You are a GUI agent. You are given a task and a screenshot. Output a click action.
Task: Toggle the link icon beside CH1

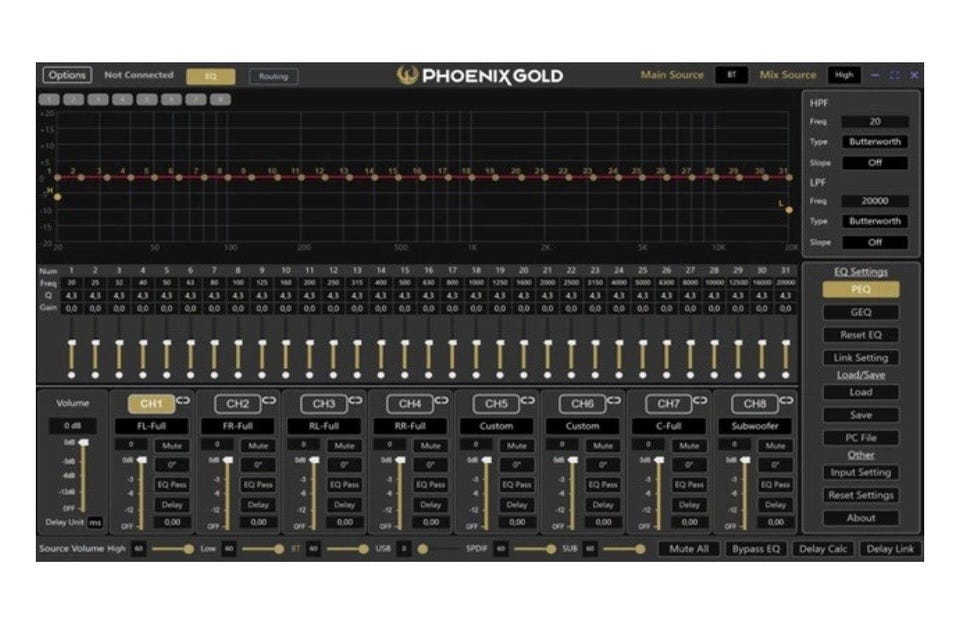coord(183,401)
